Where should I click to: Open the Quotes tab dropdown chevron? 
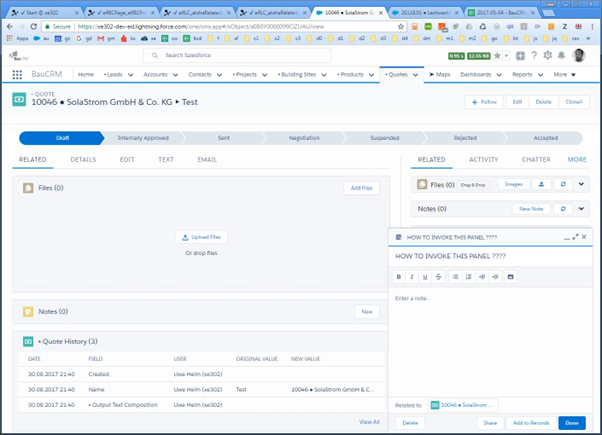click(415, 75)
